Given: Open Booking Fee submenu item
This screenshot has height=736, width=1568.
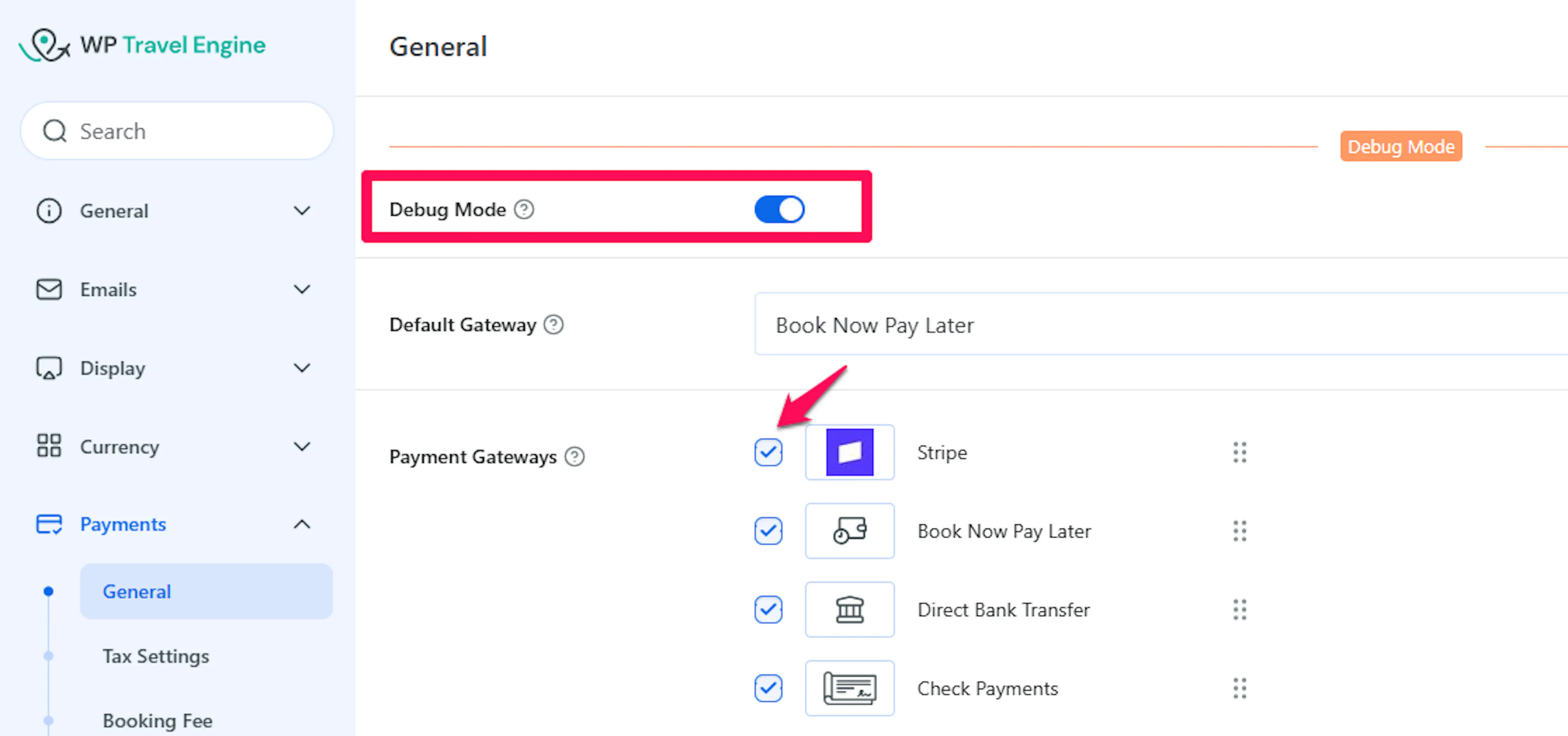Looking at the screenshot, I should coord(158,720).
